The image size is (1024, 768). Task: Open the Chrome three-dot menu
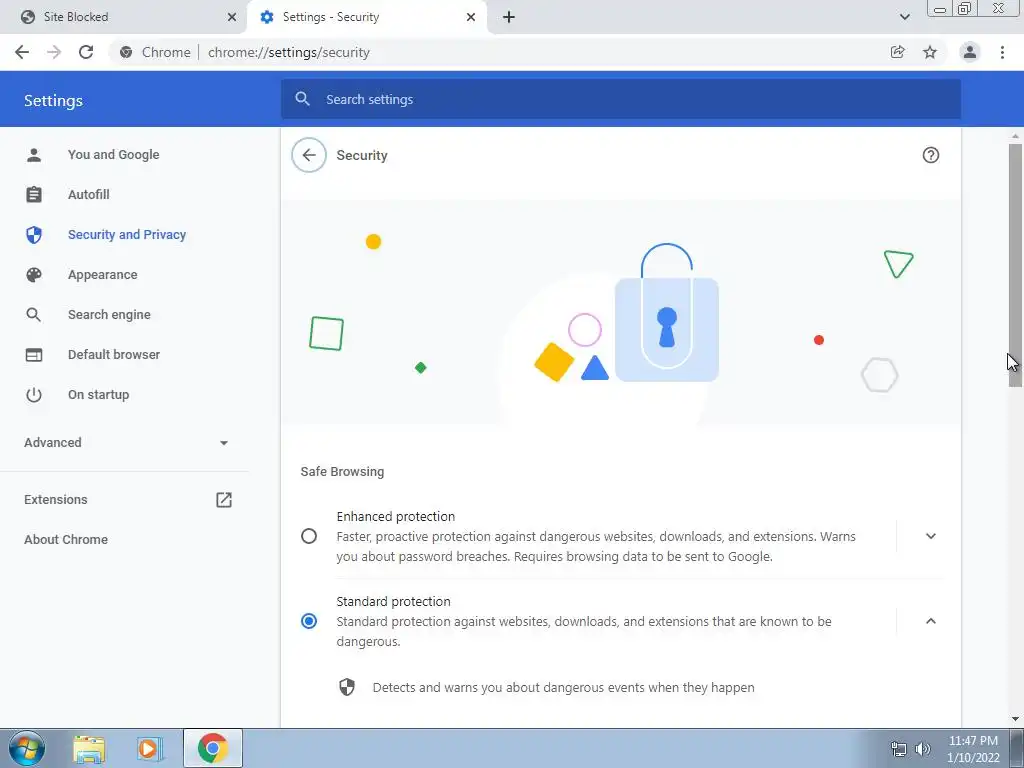pos(1002,52)
